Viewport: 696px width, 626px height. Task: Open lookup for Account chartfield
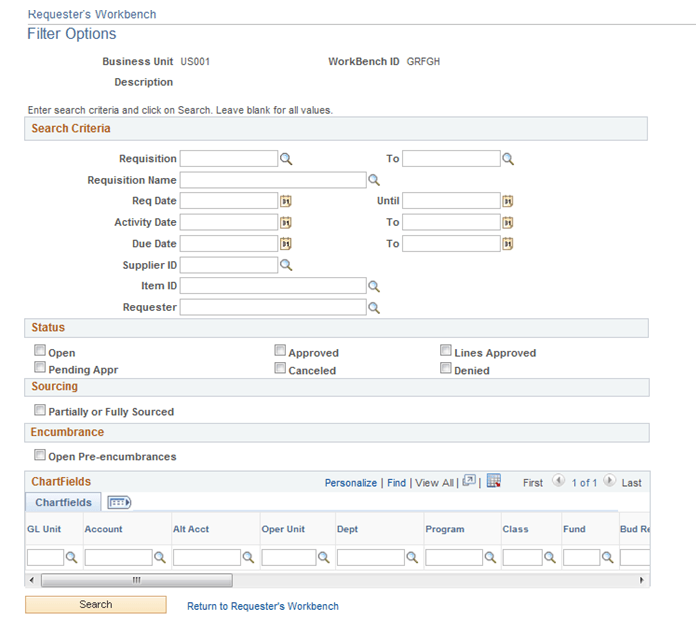(160, 557)
